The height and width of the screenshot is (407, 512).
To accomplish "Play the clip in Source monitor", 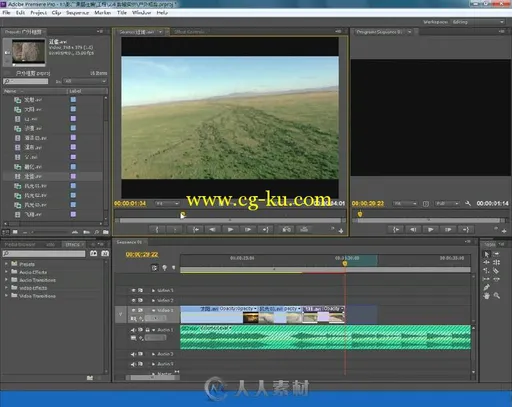I will pos(230,229).
